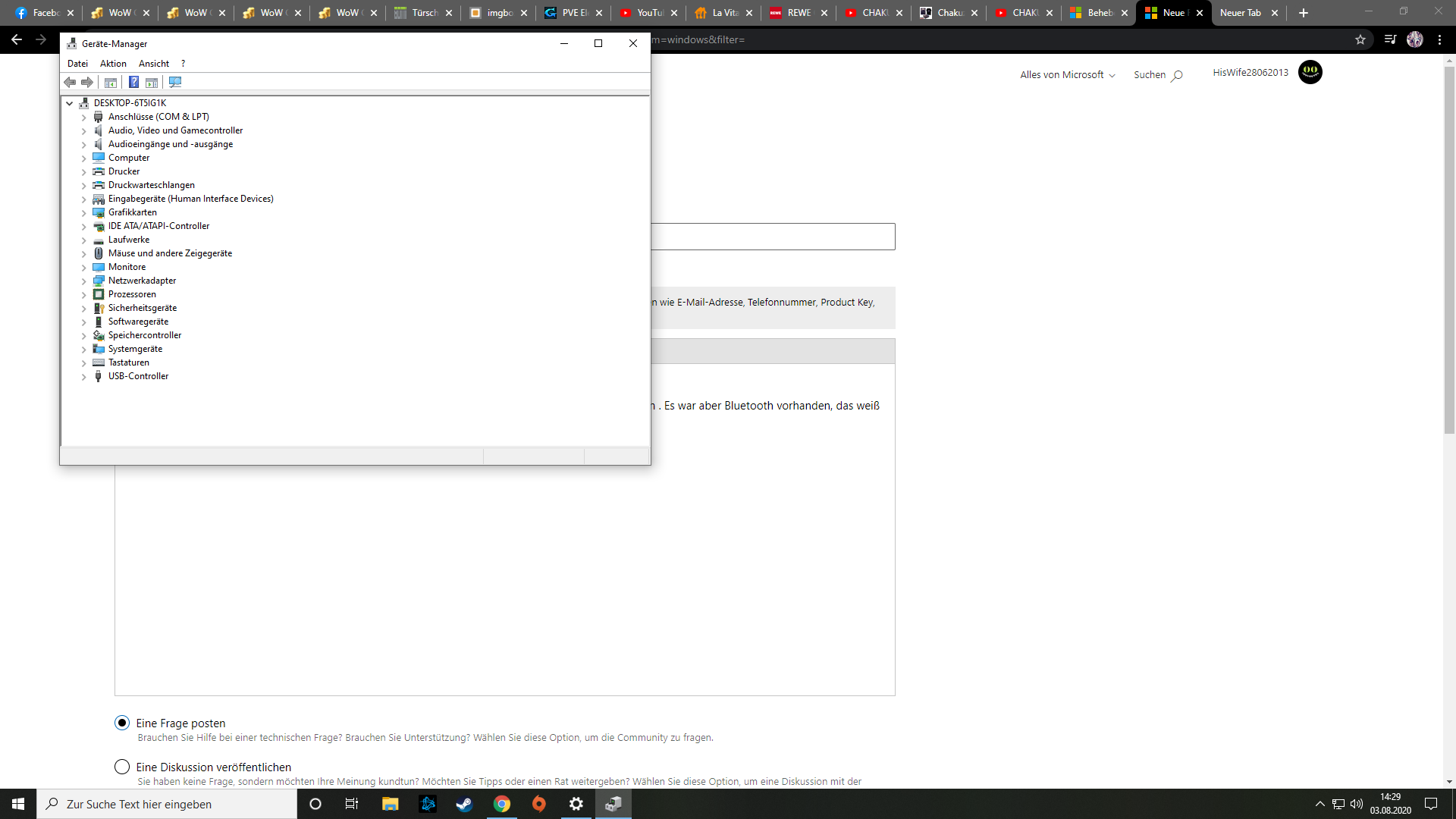Click the scan for hardware changes monitor icon
This screenshot has height=819, width=1456.
pyautogui.click(x=175, y=82)
